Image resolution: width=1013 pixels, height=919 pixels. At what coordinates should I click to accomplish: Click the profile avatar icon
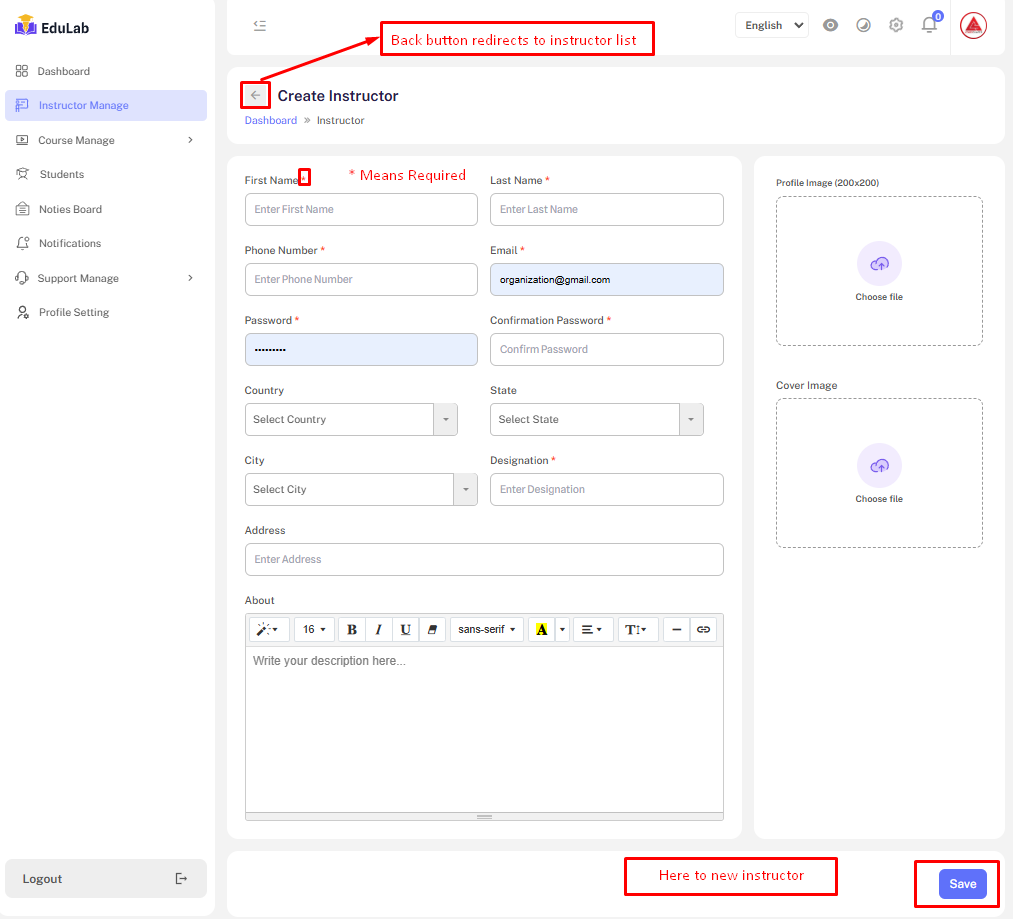click(x=973, y=26)
